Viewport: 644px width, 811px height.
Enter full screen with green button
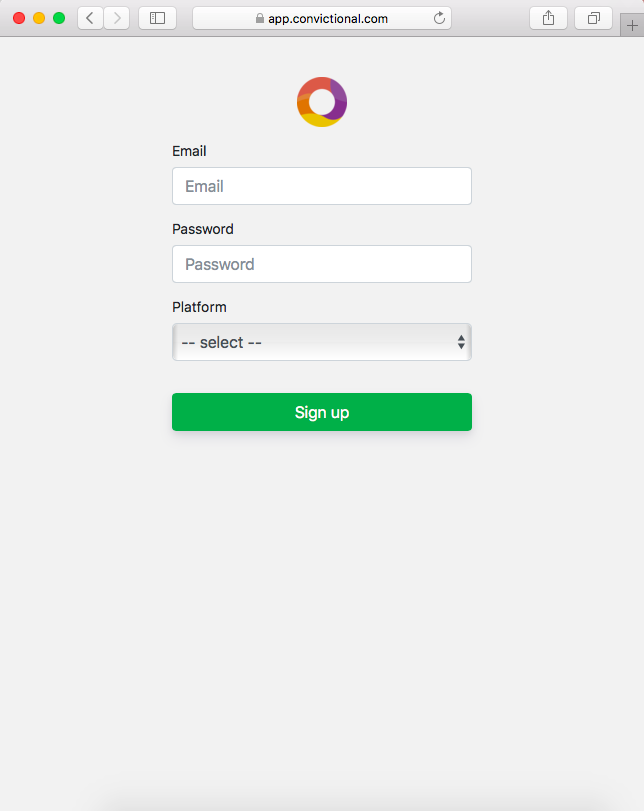(59, 18)
